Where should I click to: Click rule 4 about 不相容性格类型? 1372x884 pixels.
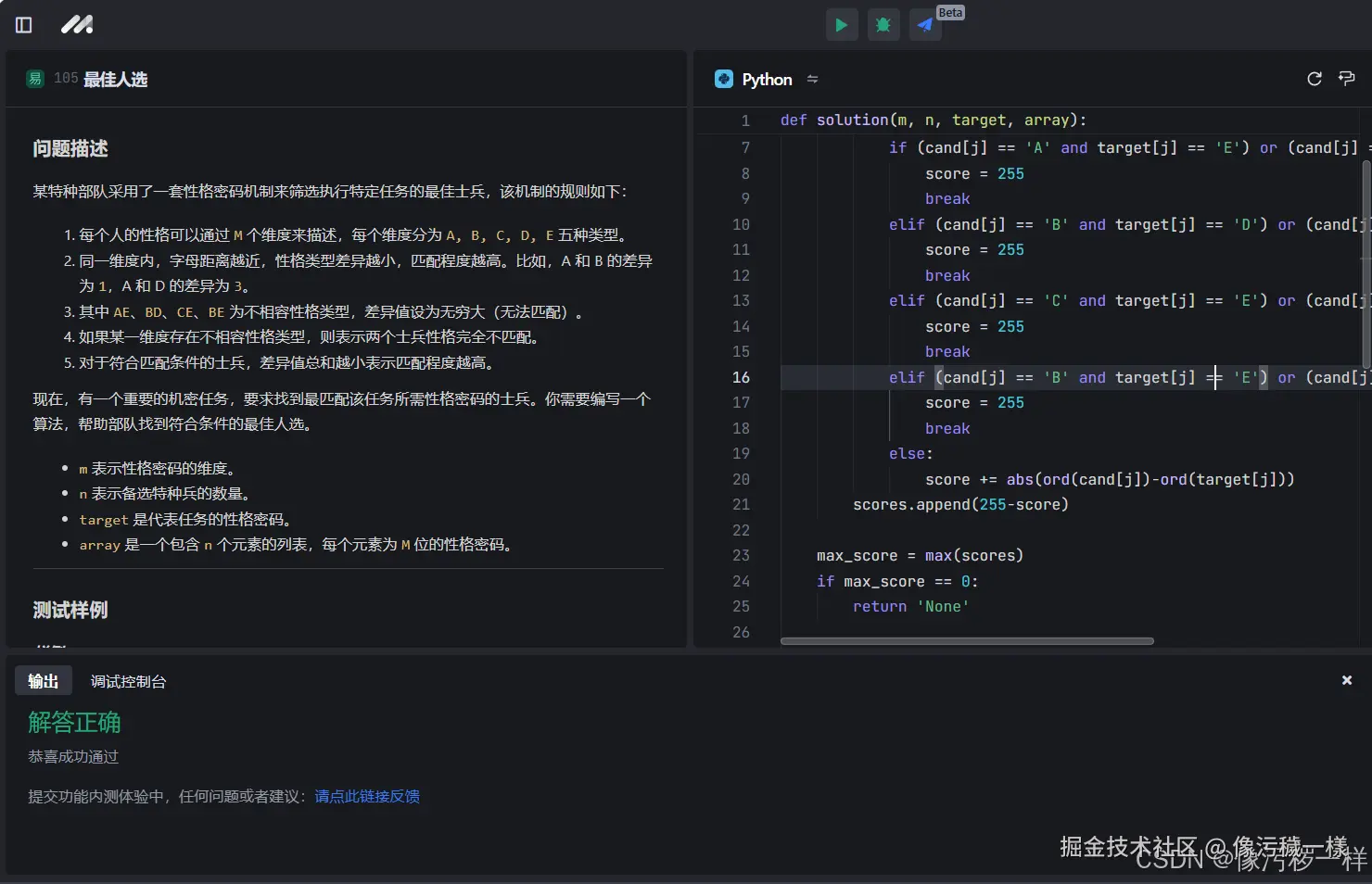click(x=310, y=337)
